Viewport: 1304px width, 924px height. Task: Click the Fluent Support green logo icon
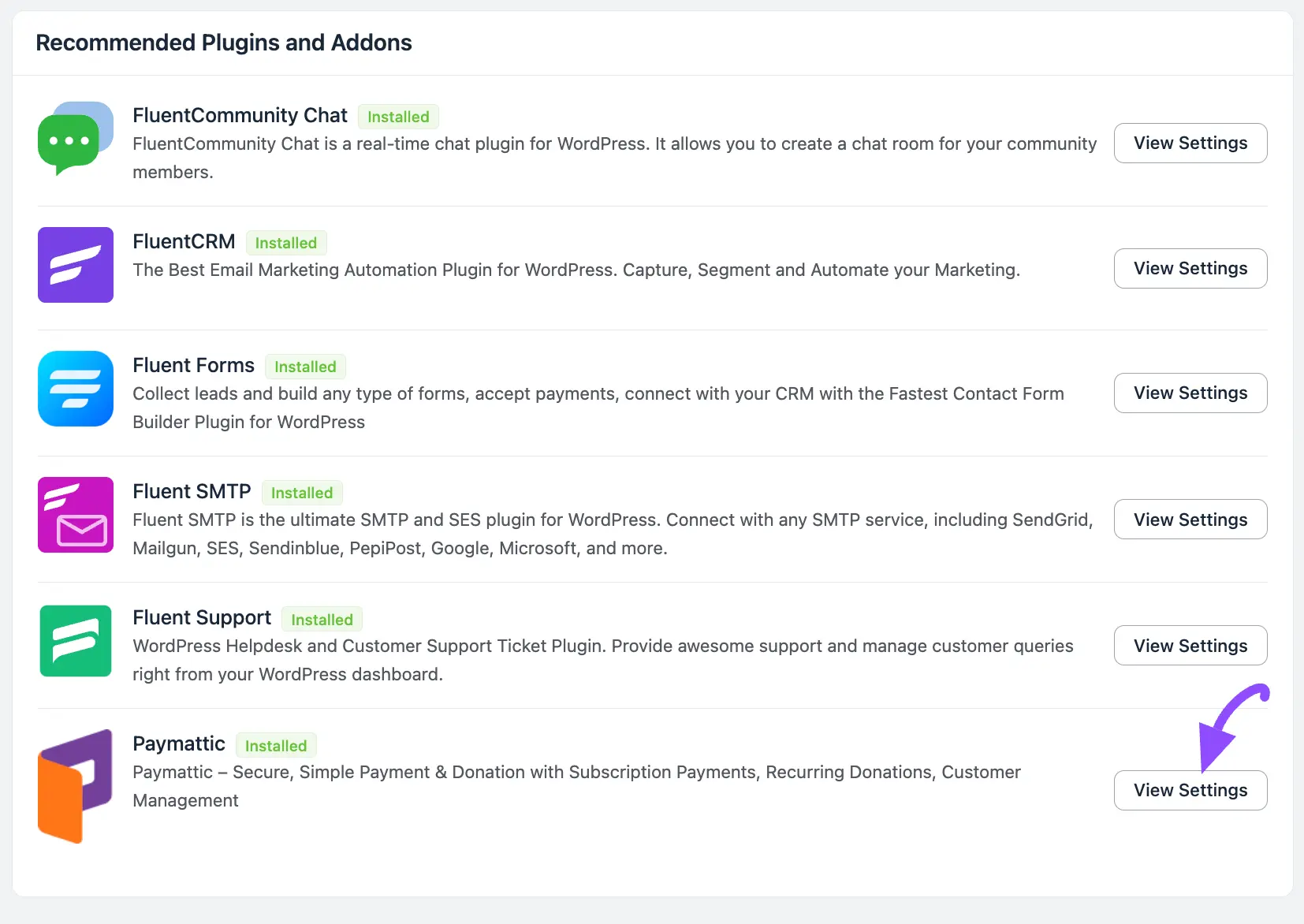76,641
